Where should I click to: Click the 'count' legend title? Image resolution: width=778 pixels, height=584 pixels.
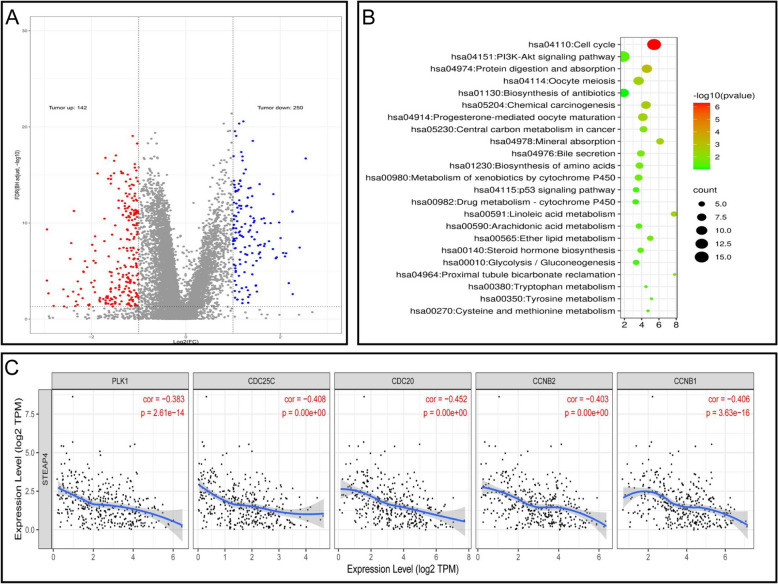pos(705,190)
